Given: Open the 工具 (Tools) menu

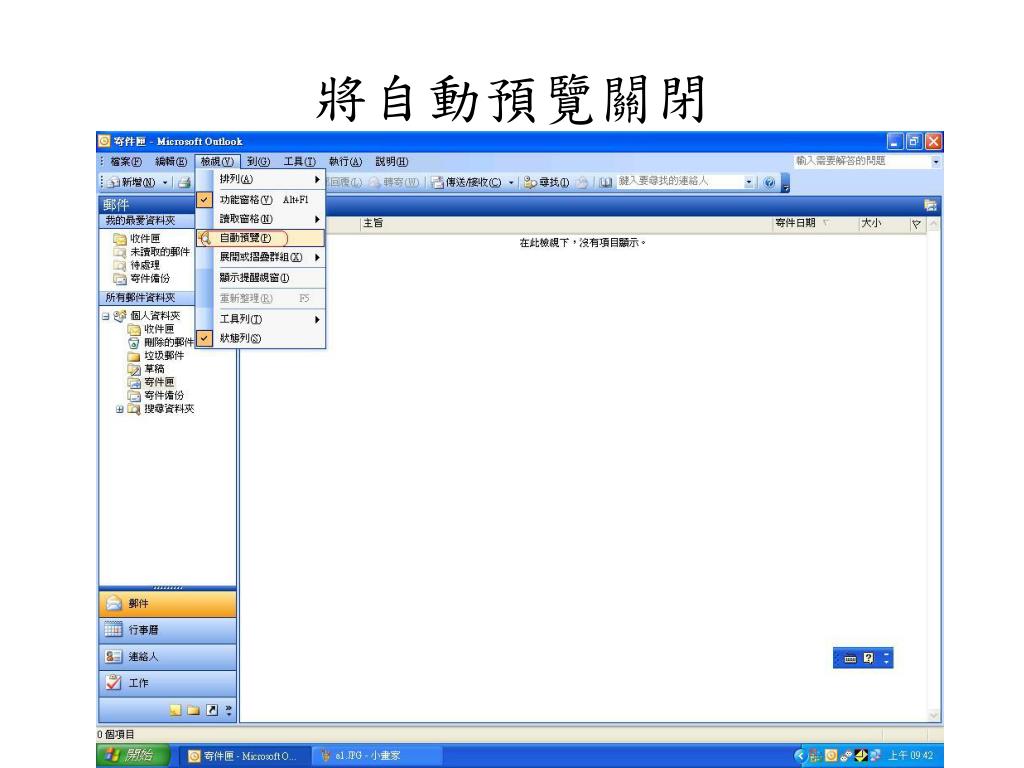Looking at the screenshot, I should click(299, 161).
